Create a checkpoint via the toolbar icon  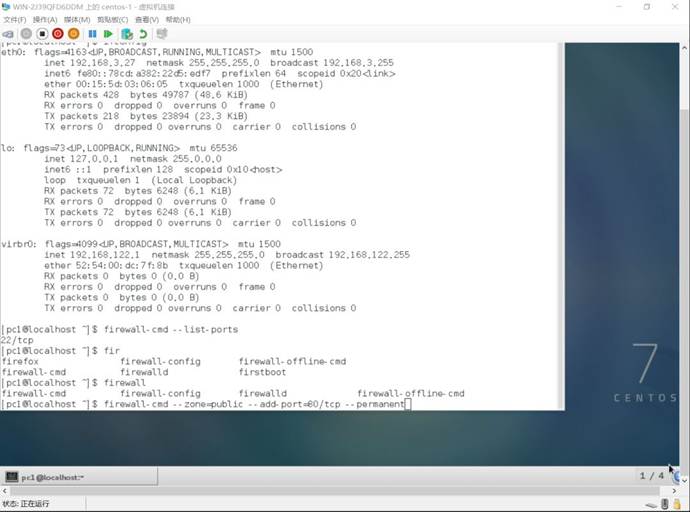[127, 34]
